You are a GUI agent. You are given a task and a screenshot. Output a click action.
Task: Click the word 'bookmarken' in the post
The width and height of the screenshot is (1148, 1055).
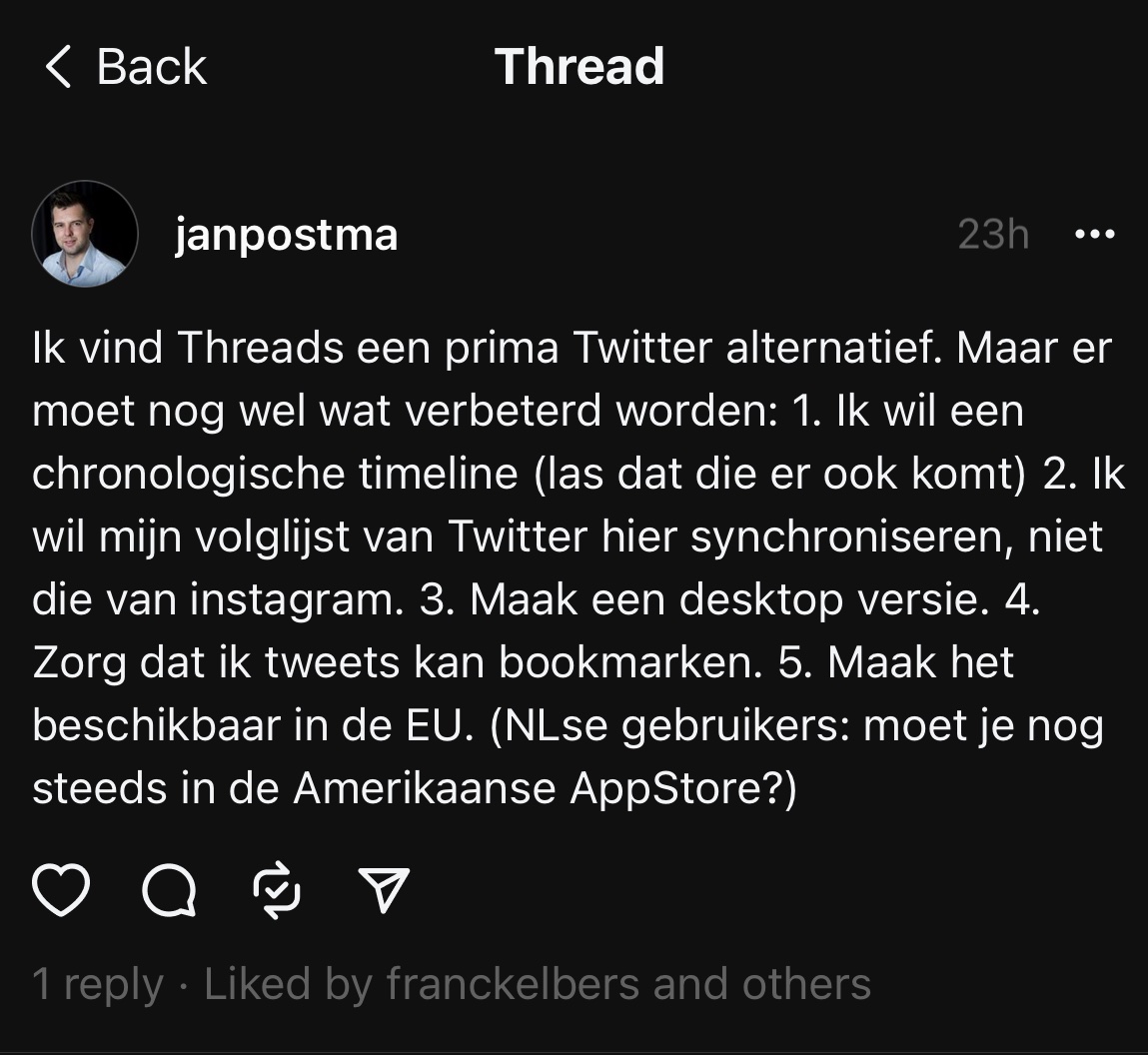[x=630, y=663]
